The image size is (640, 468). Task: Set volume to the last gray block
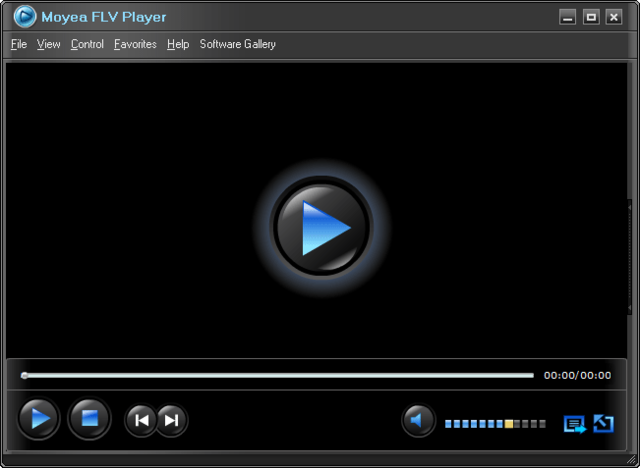click(542, 424)
